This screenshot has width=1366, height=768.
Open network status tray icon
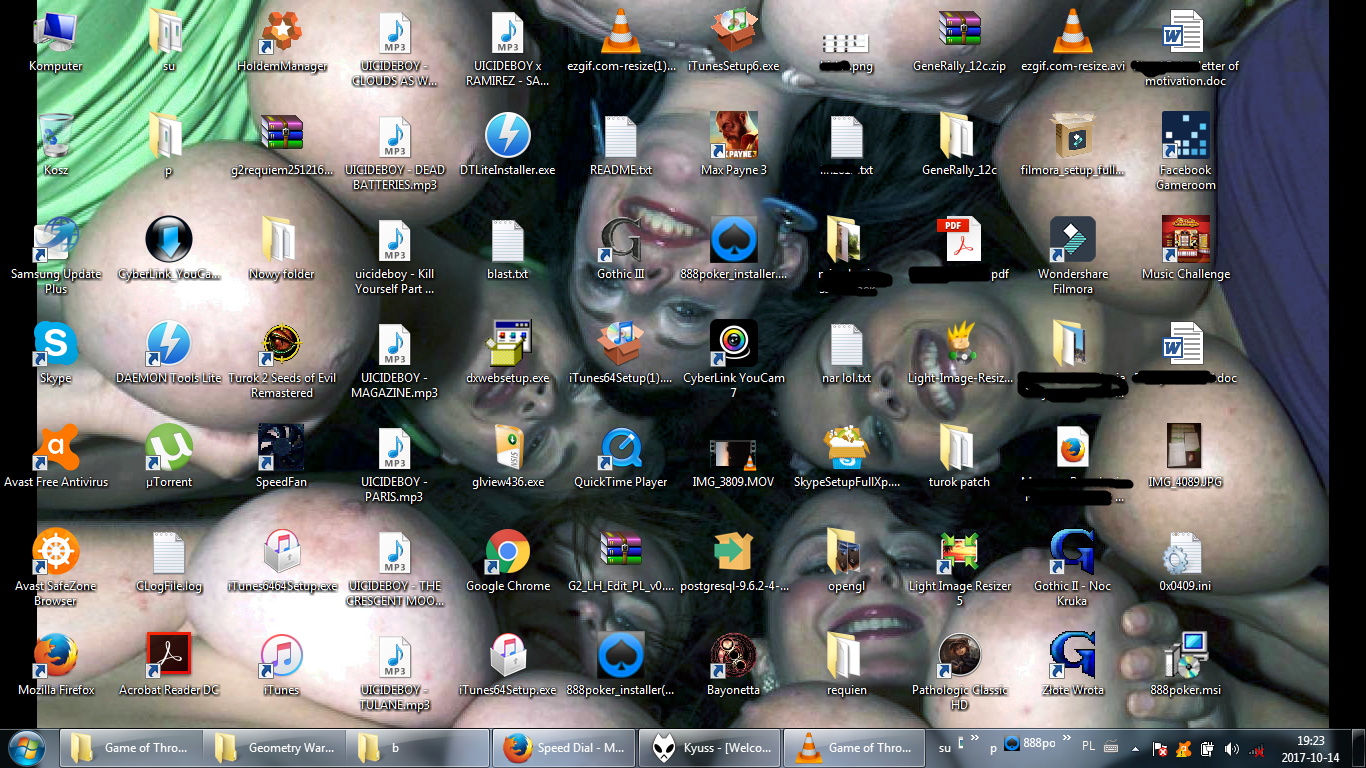1257,748
